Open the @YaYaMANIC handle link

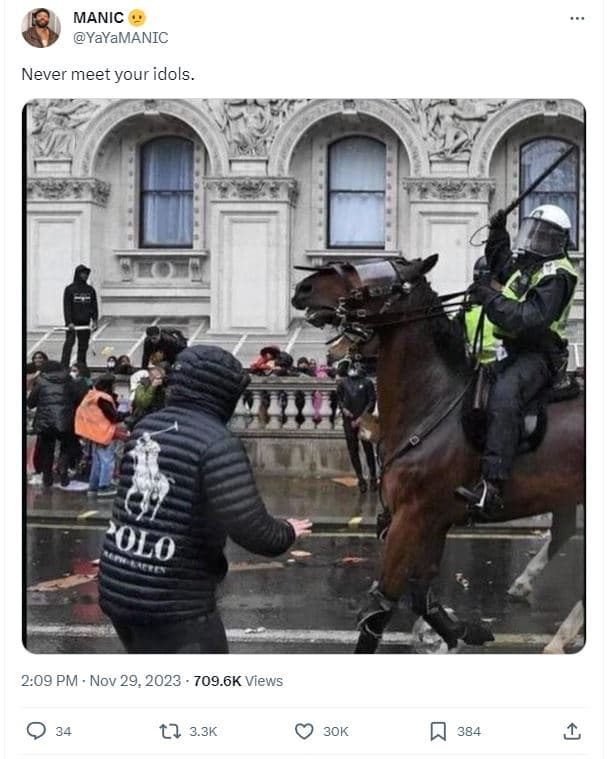120,38
